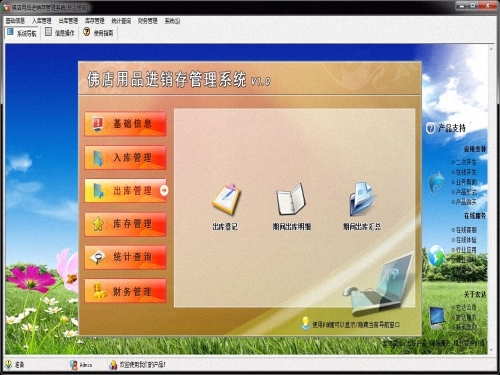This screenshot has width=500, height=375.
Task: Click the blue curved arrow icon in support panel
Action: (436, 182)
